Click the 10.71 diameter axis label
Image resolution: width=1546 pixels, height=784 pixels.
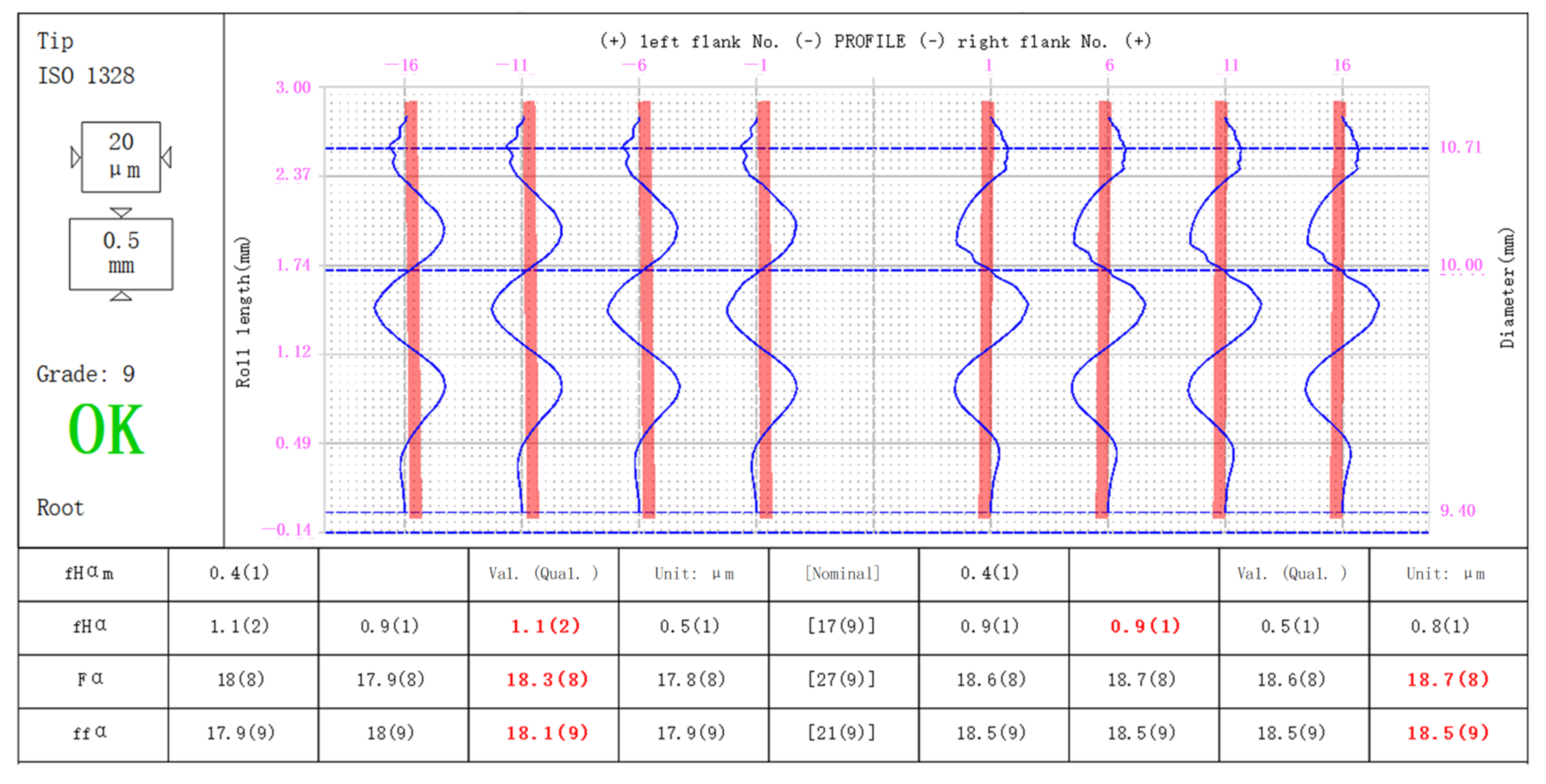pyautogui.click(x=1460, y=147)
